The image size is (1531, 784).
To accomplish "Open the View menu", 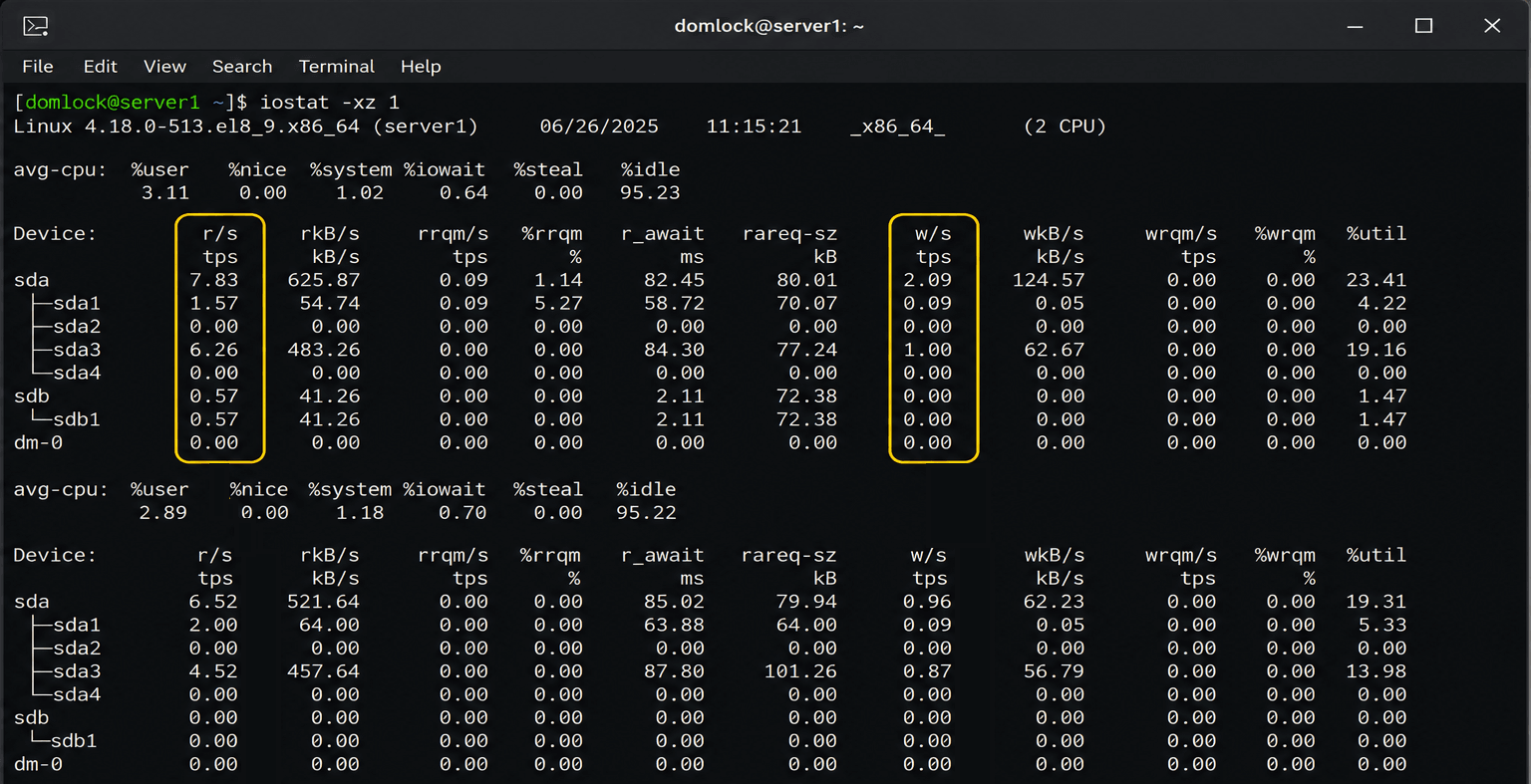I will 164,67.
